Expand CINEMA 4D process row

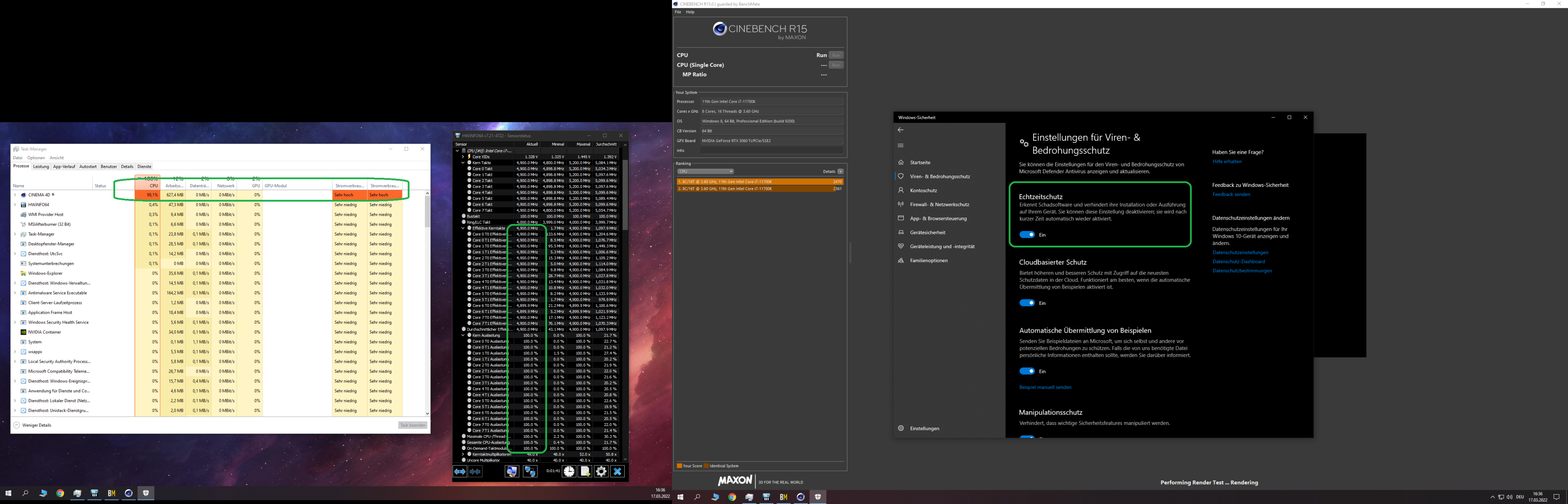(x=15, y=195)
